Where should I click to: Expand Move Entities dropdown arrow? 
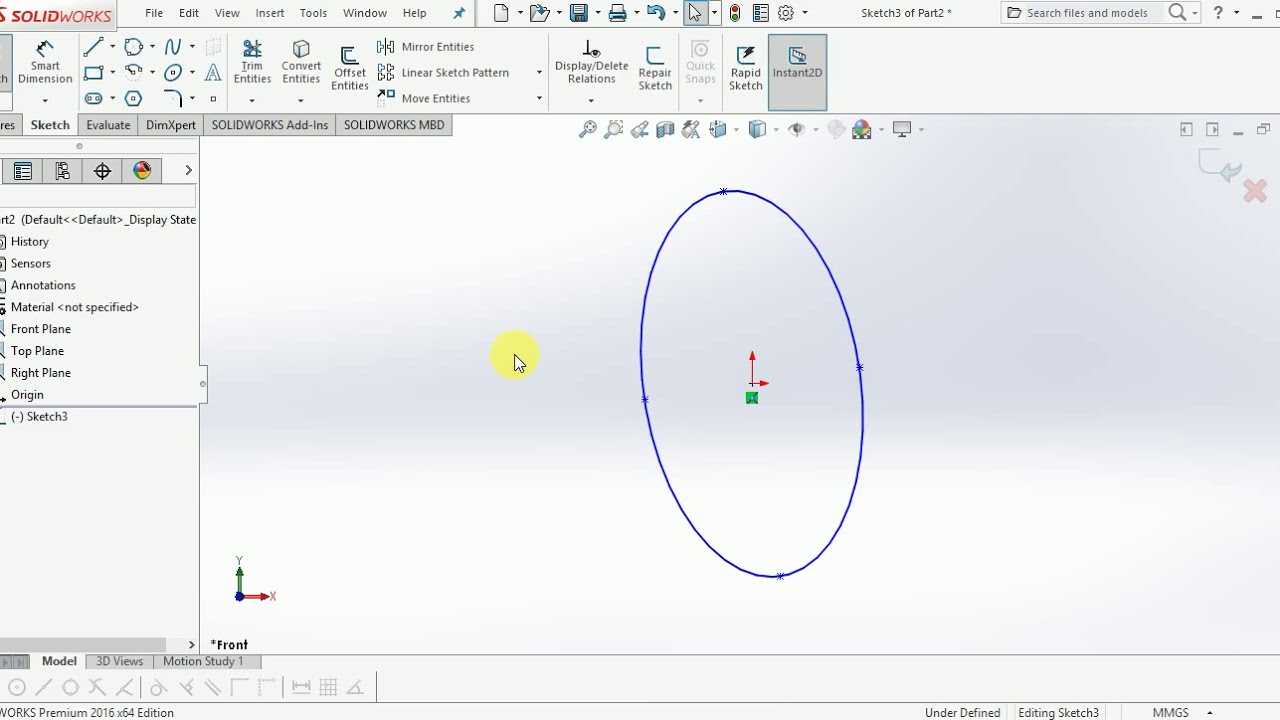coord(539,98)
